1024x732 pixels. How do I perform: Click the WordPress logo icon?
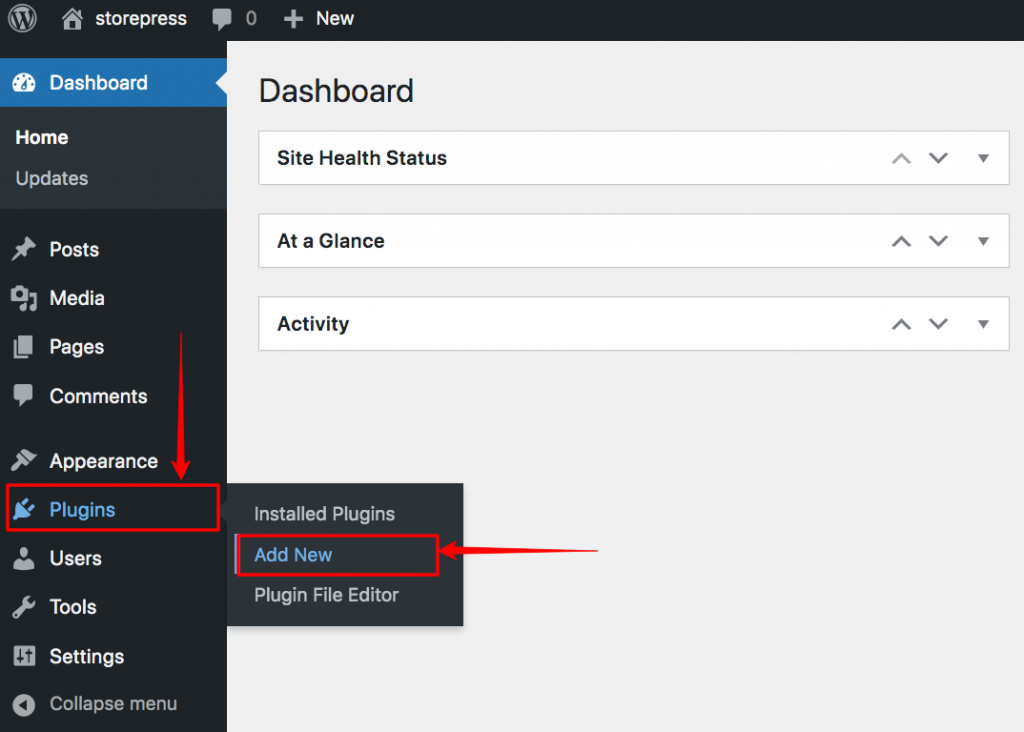22,18
